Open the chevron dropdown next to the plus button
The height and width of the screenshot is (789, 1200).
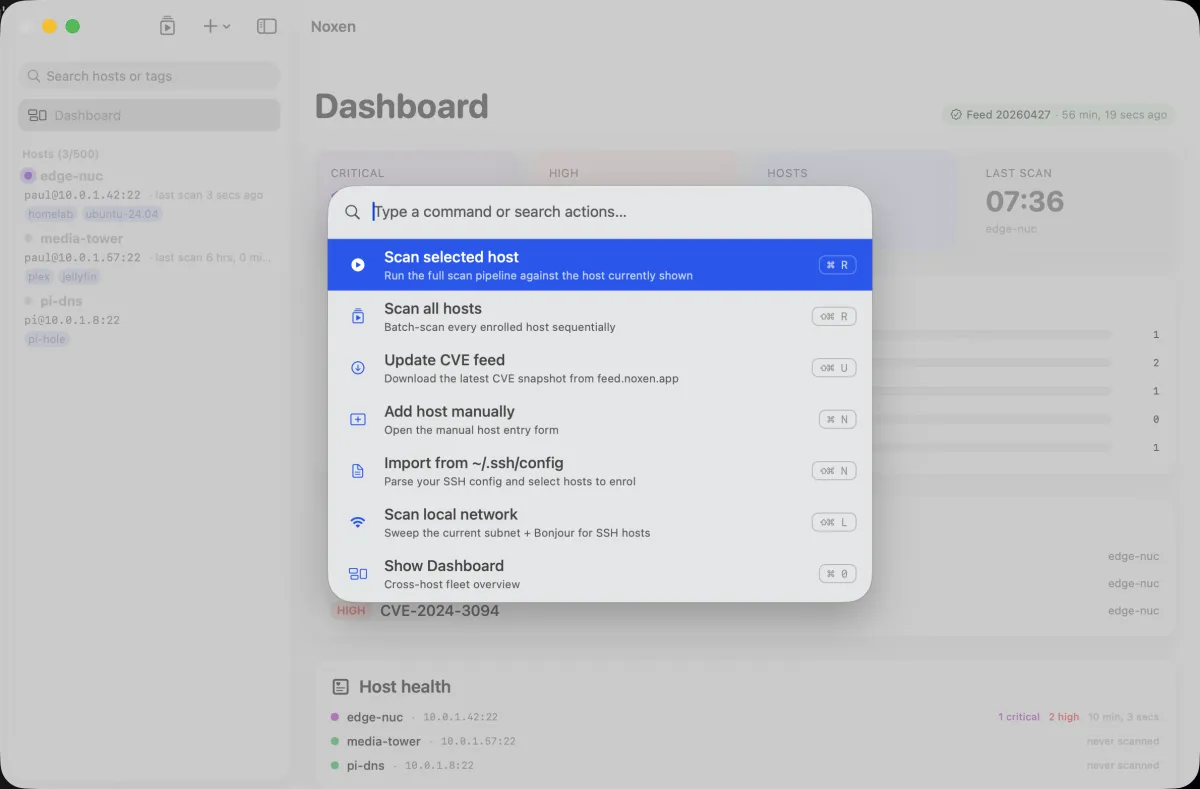coord(228,27)
